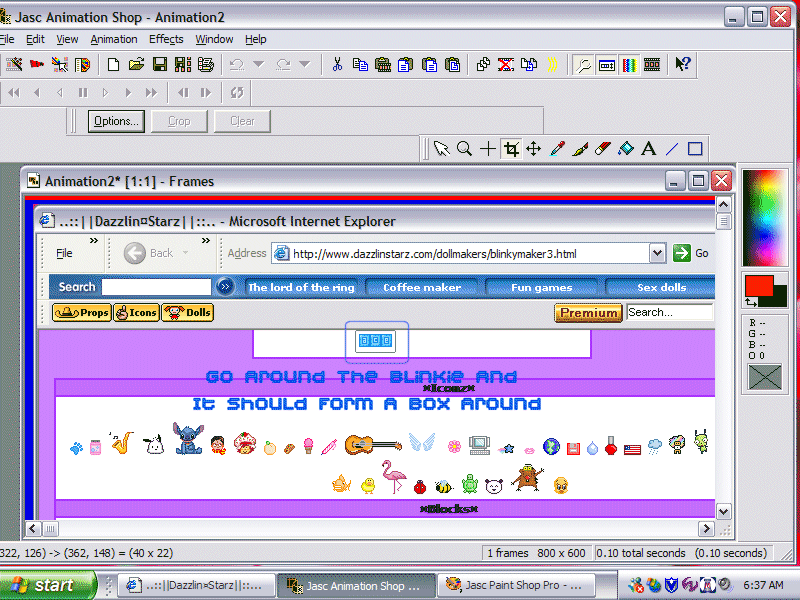The height and width of the screenshot is (600, 800).
Task: Pause animation playback
Action: point(83,92)
